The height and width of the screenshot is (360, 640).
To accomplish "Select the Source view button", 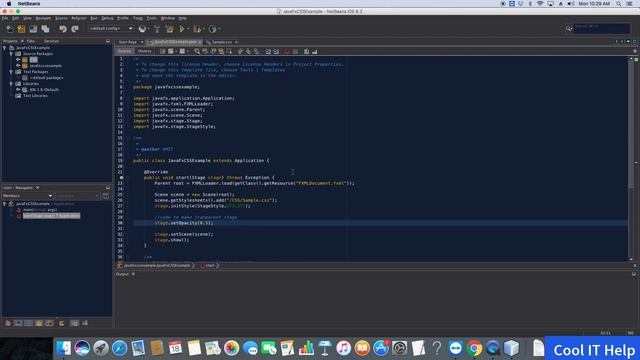I will coord(124,51).
